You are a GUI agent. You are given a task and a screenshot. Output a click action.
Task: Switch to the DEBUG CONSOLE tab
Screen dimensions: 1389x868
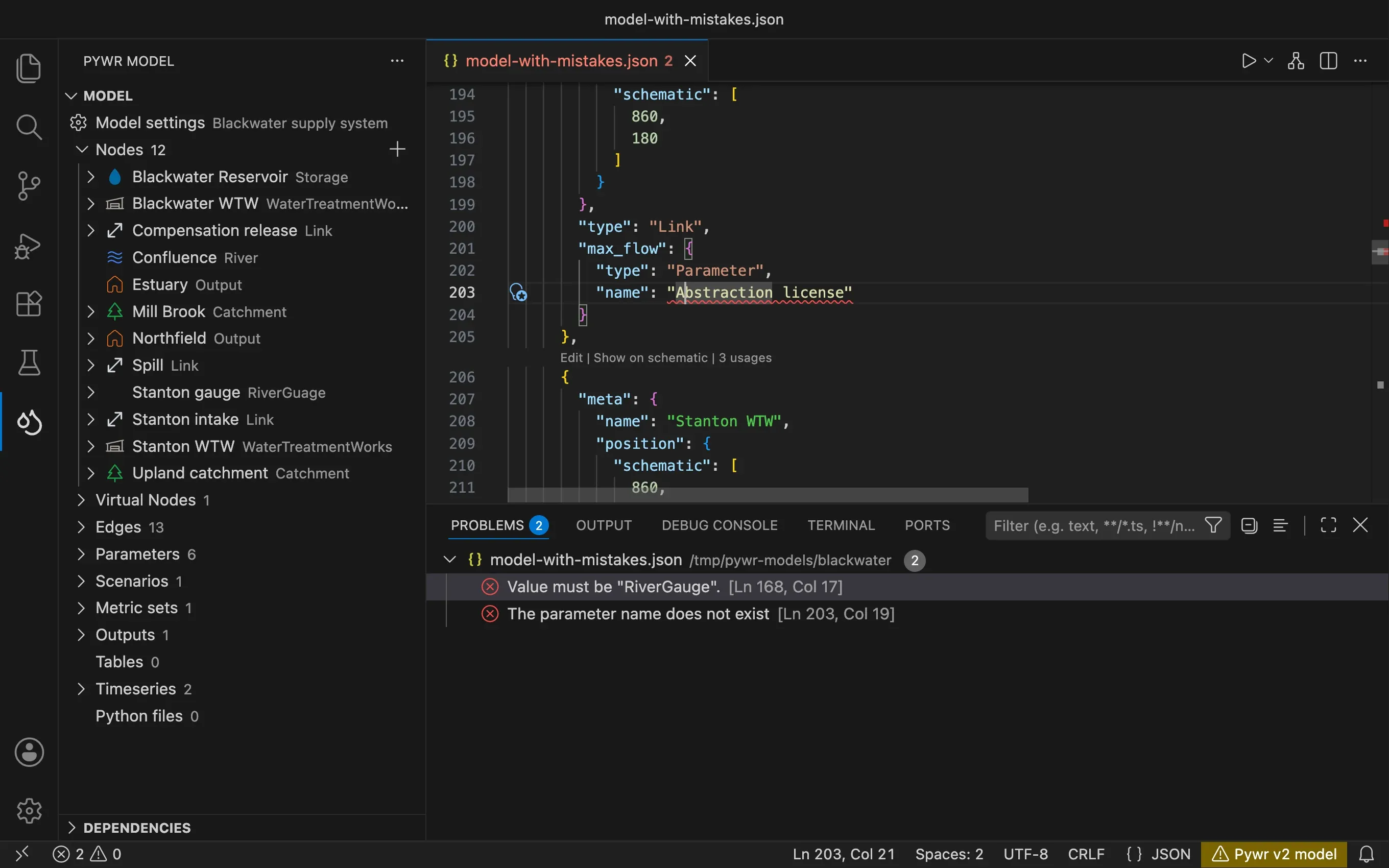pos(720,525)
